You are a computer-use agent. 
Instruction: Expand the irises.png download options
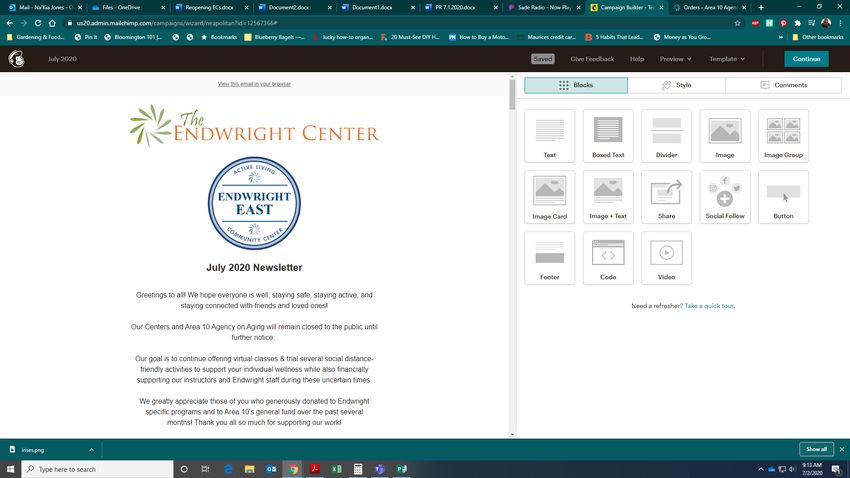pyautogui.click(x=91, y=450)
